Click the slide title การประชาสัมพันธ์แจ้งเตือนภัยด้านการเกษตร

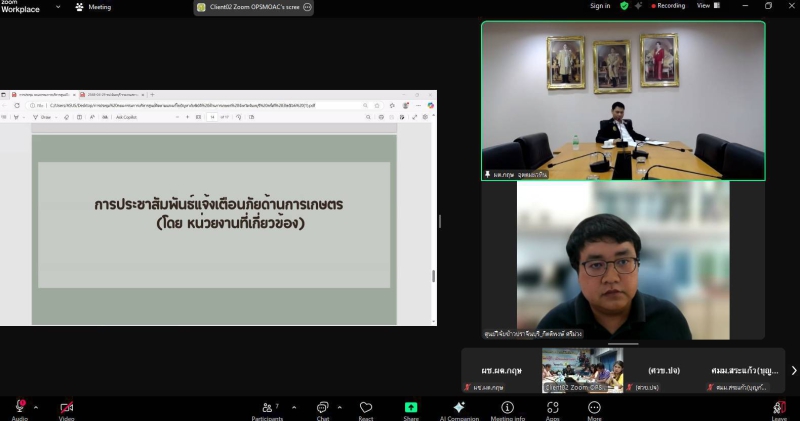(x=218, y=205)
